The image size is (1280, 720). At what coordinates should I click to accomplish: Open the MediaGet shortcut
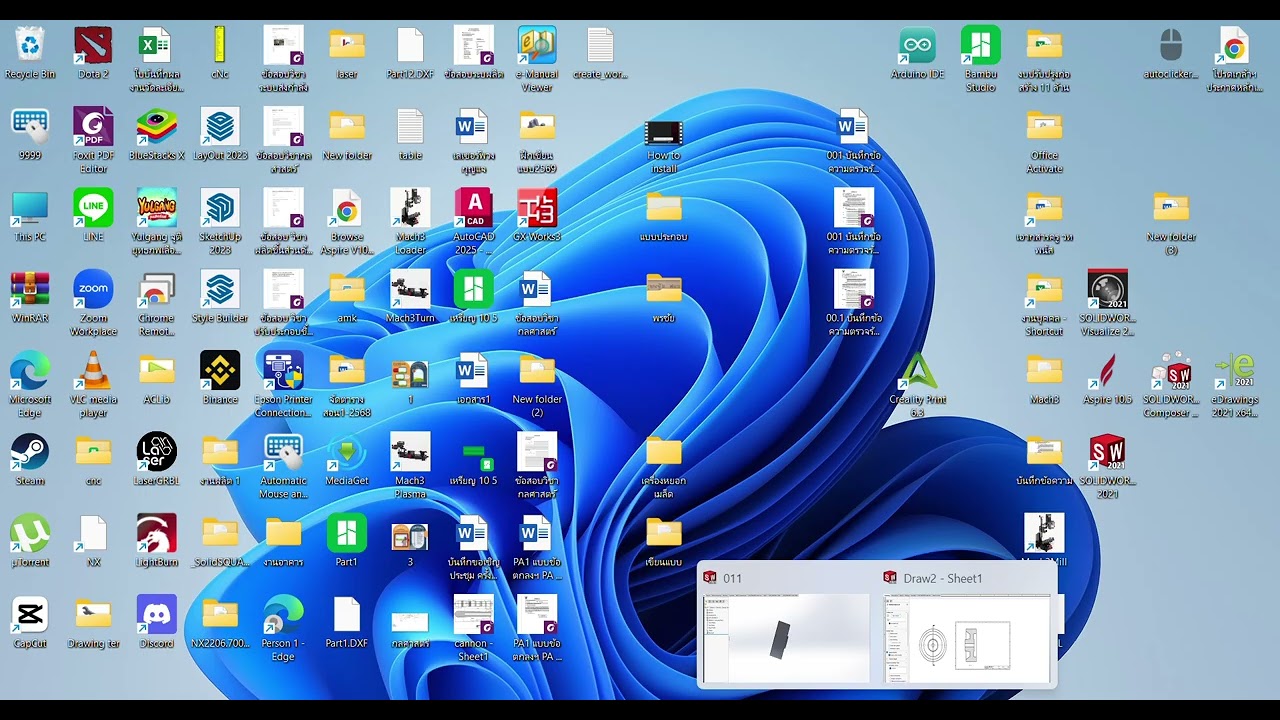point(347,460)
